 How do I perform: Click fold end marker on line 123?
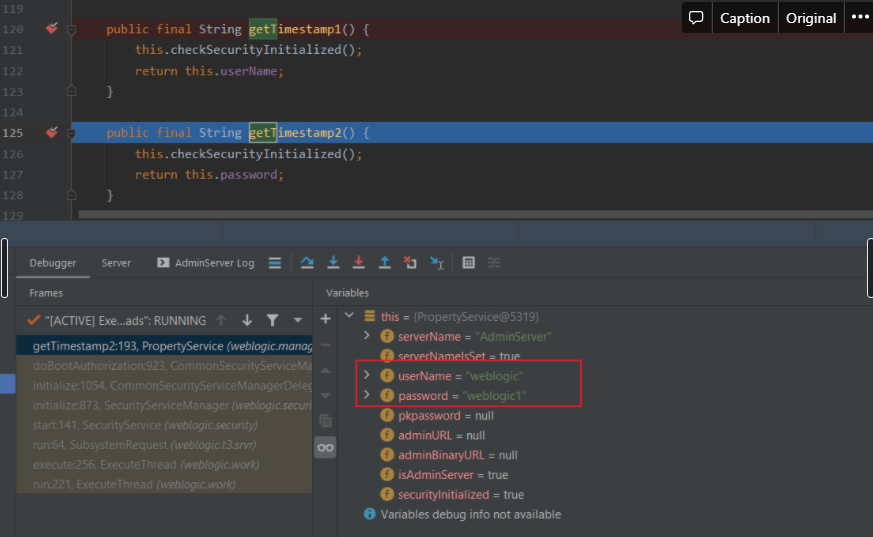point(71,91)
